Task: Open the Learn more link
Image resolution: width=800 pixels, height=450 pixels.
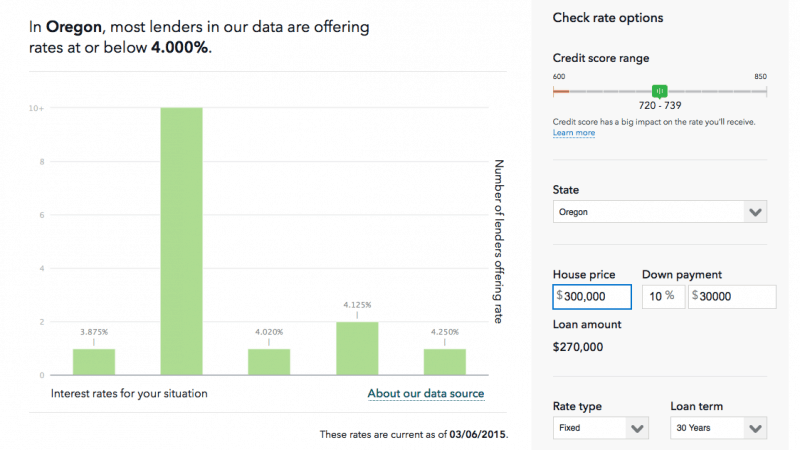Action: 574,133
